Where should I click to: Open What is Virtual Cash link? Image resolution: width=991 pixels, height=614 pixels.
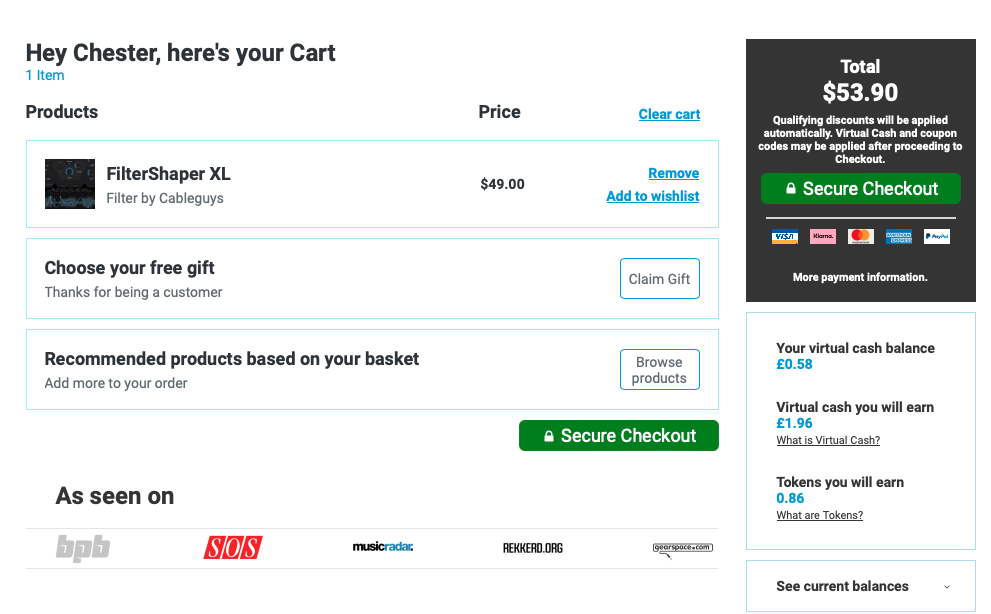click(828, 440)
